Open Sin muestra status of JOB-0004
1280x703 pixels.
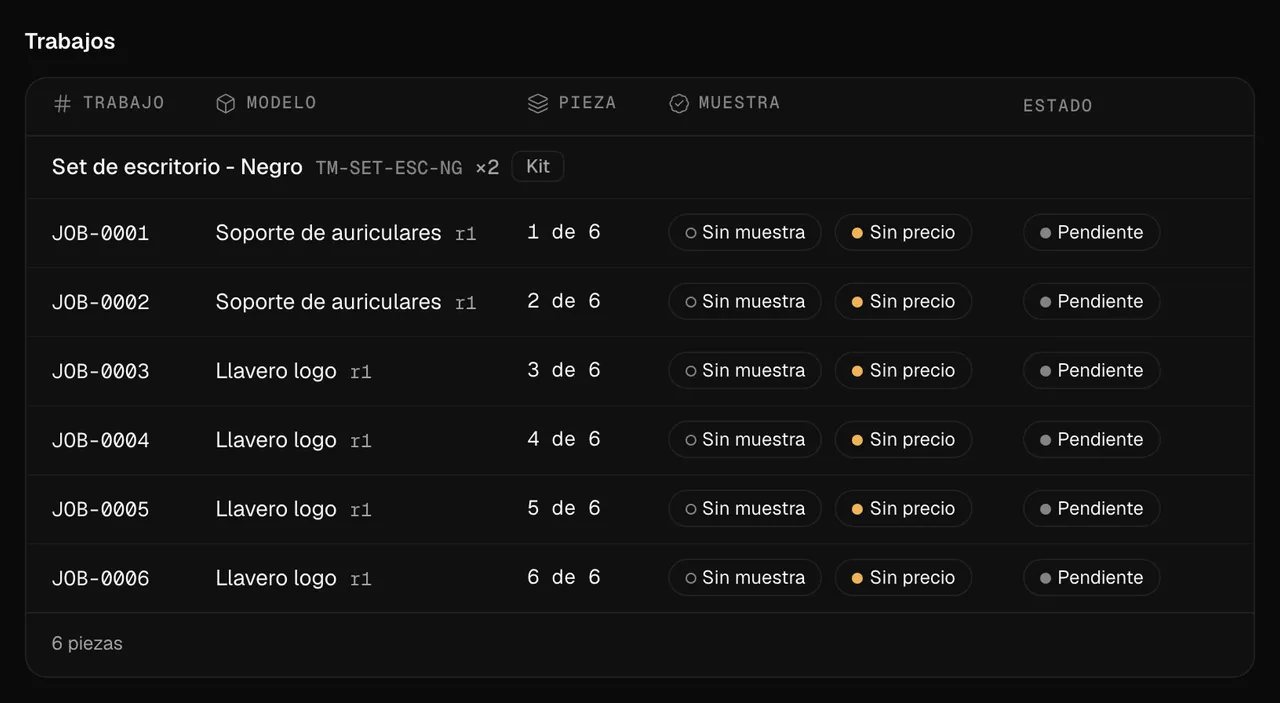coord(745,439)
